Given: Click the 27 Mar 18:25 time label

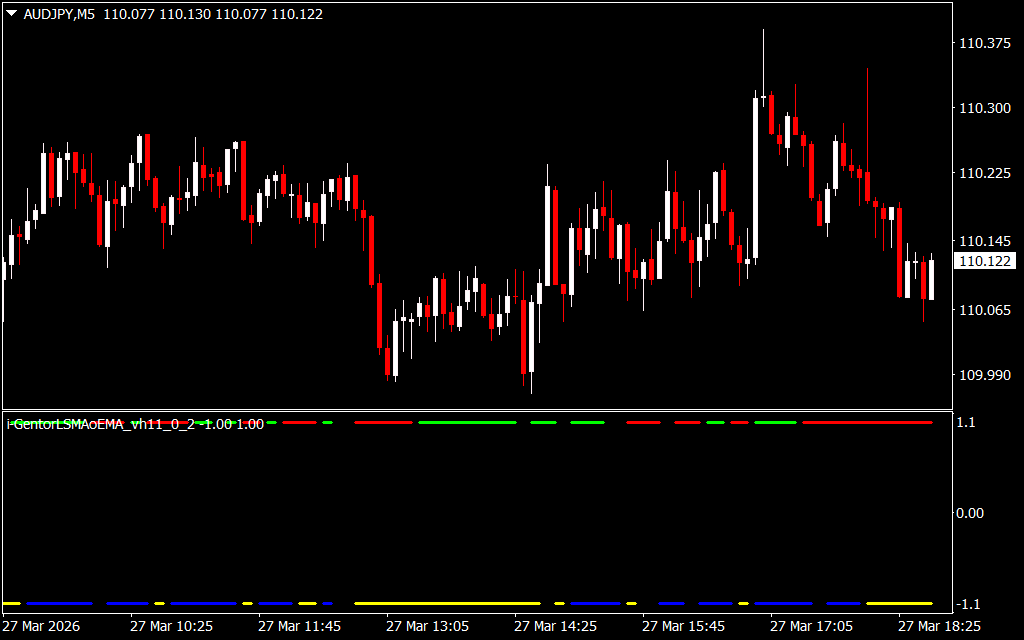Looking at the screenshot, I should (x=939, y=626).
